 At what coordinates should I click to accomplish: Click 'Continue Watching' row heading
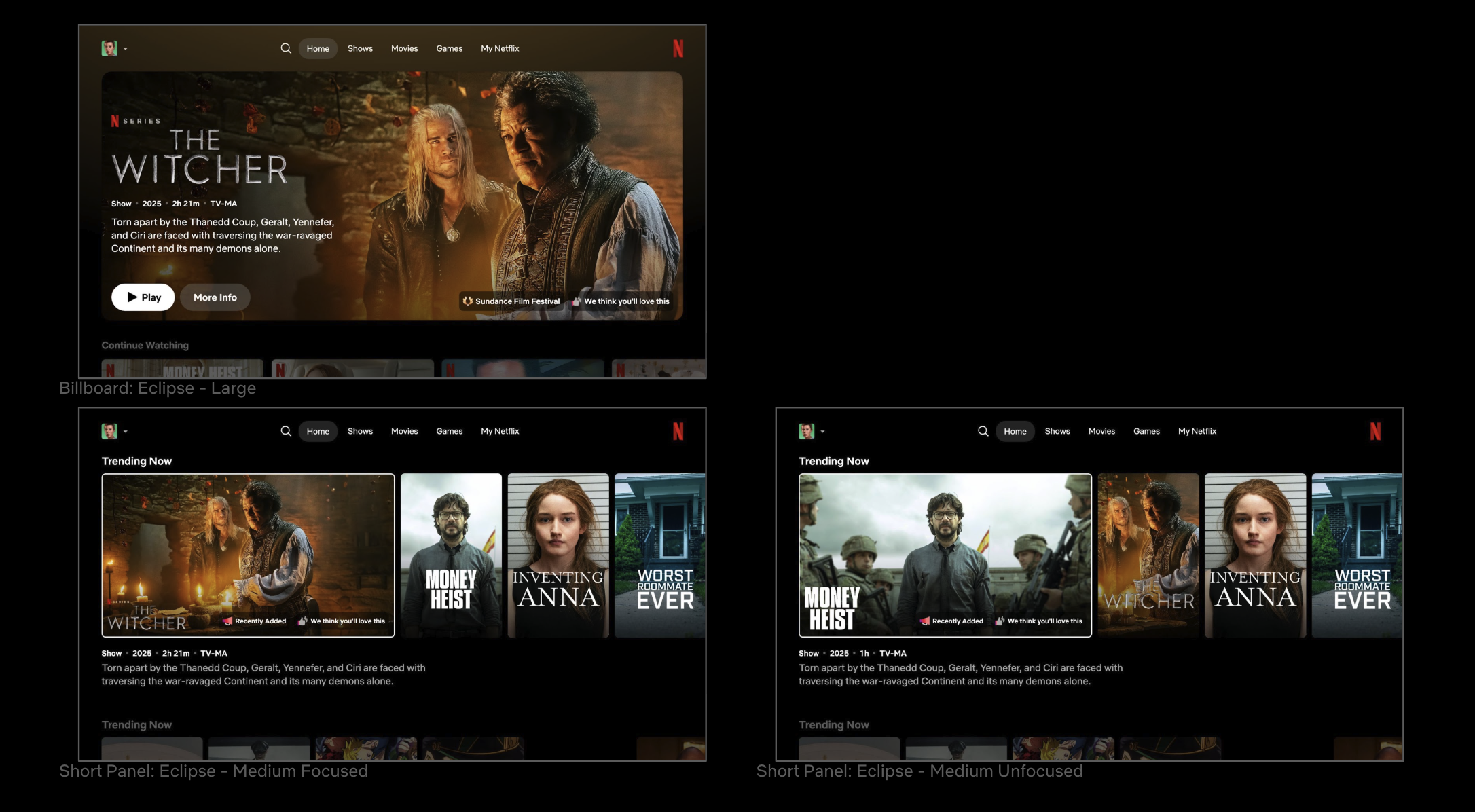point(145,345)
